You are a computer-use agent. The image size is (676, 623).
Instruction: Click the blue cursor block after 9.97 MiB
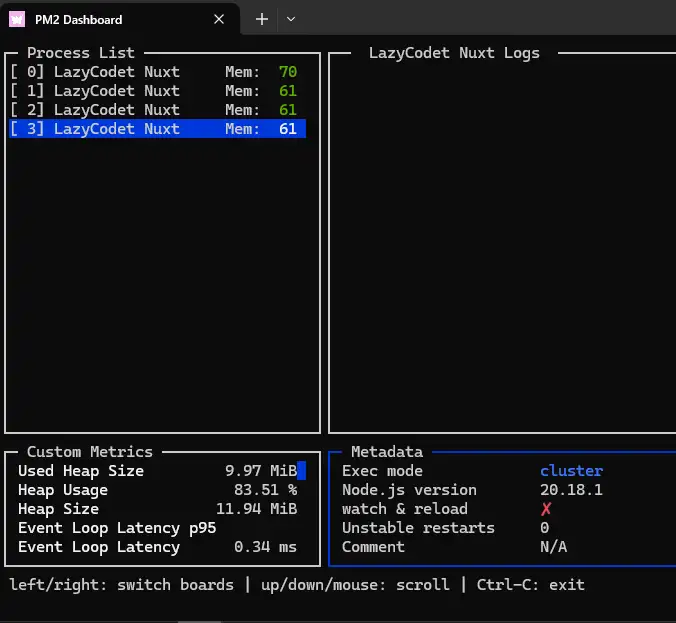(x=302, y=470)
